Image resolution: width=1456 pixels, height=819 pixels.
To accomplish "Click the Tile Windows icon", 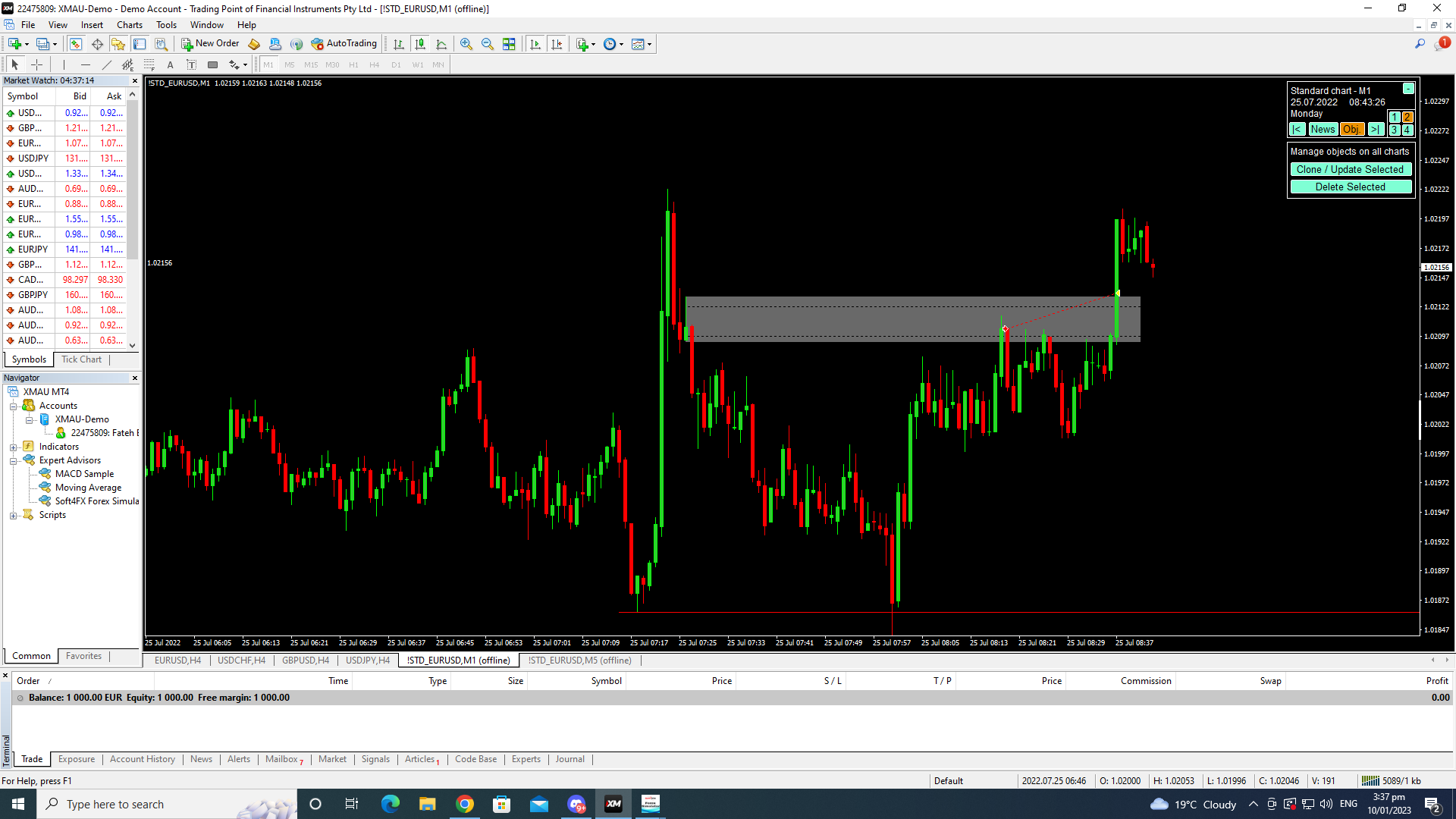I will [509, 44].
